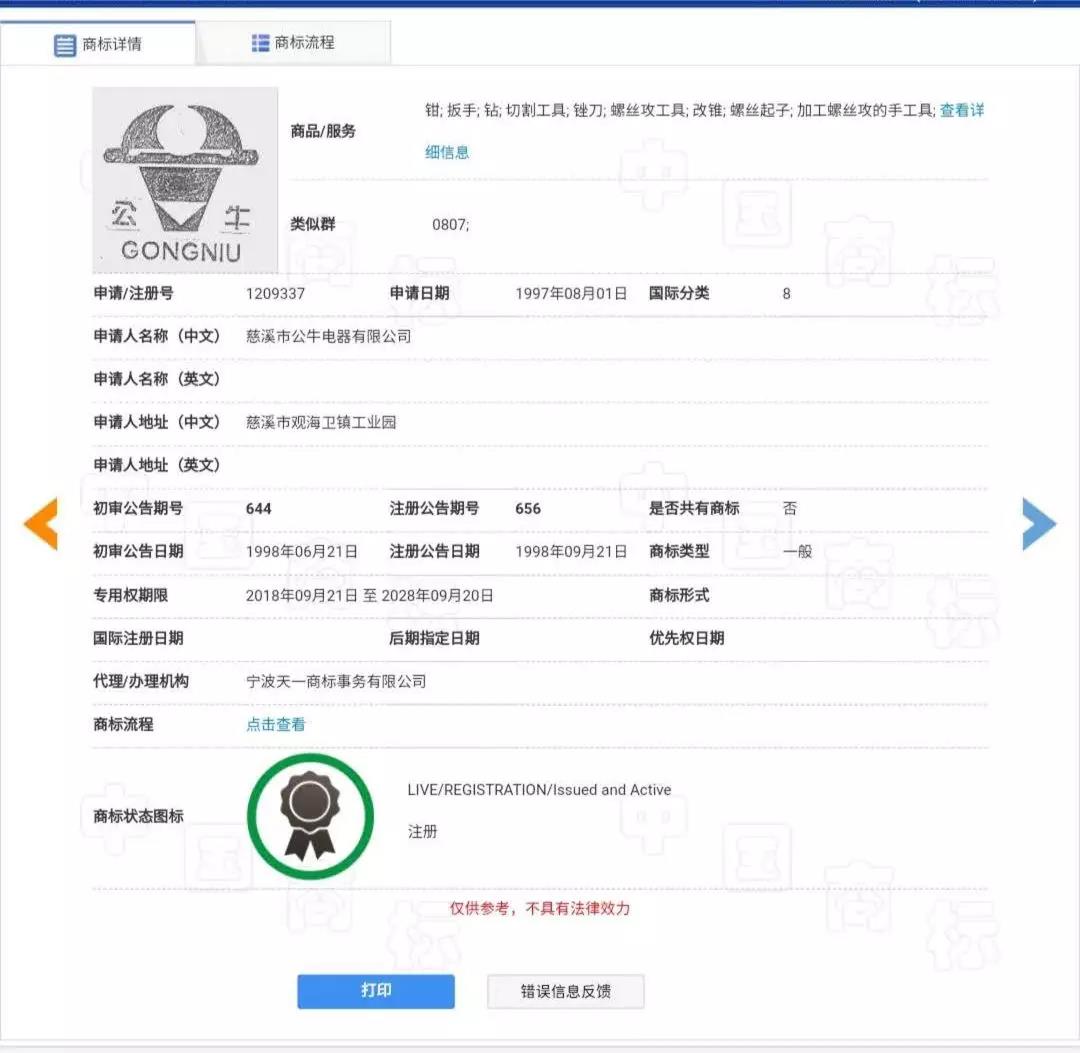Select applicant name 慈溪市公牛电器有限公司
The width and height of the screenshot is (1080, 1053).
coord(329,337)
